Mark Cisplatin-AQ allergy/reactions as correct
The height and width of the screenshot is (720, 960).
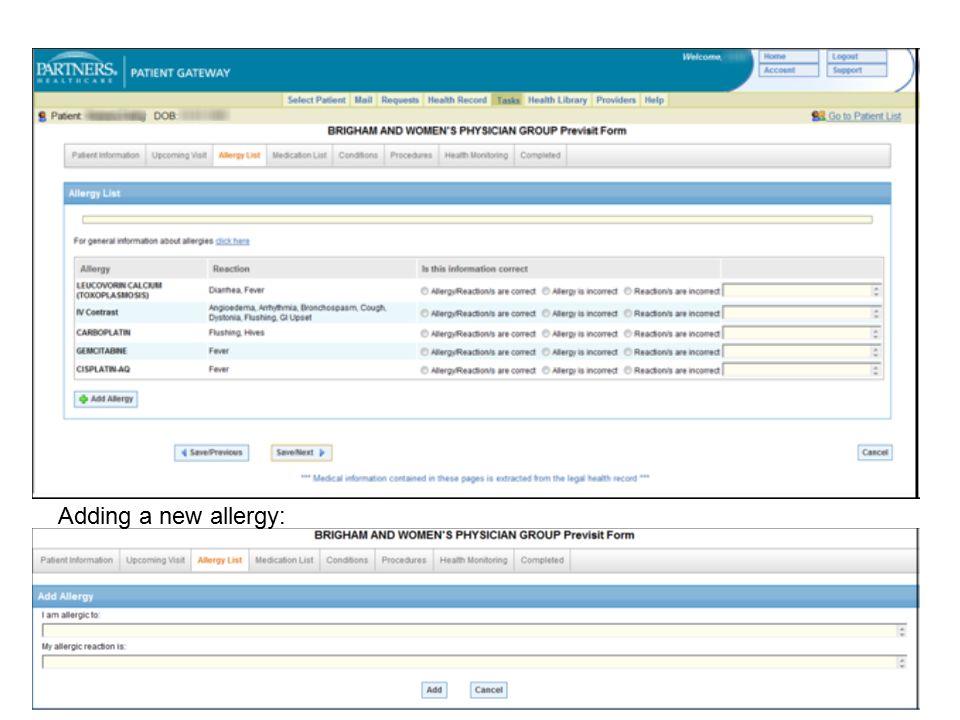(424, 370)
